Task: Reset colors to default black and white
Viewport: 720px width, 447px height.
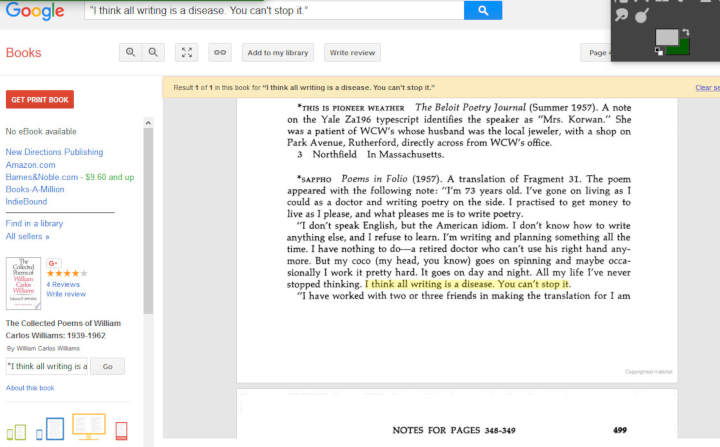Action: tap(659, 52)
